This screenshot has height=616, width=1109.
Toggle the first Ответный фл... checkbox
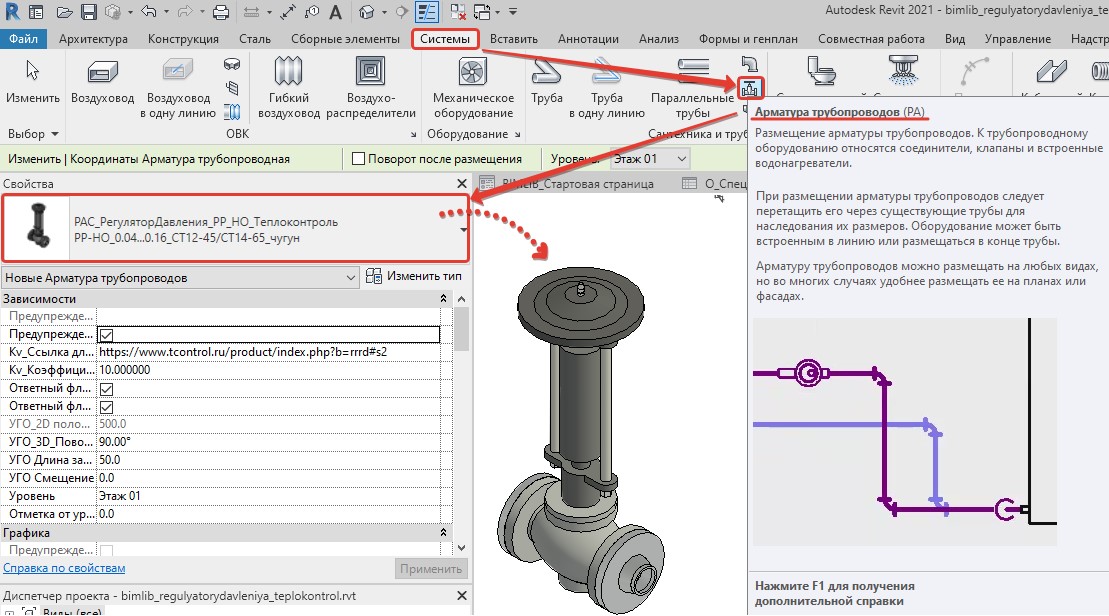pyautogui.click(x=106, y=388)
